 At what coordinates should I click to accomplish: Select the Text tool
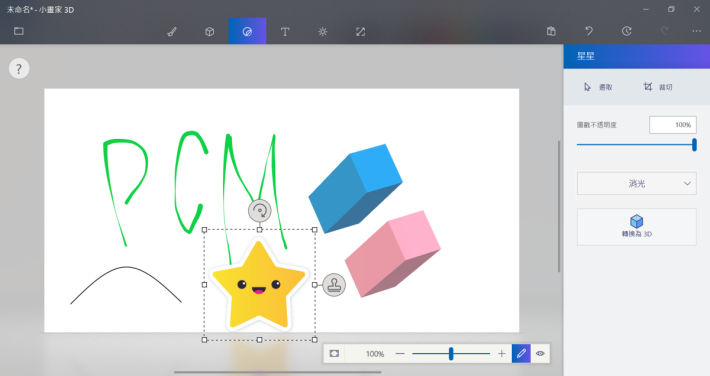tap(285, 31)
